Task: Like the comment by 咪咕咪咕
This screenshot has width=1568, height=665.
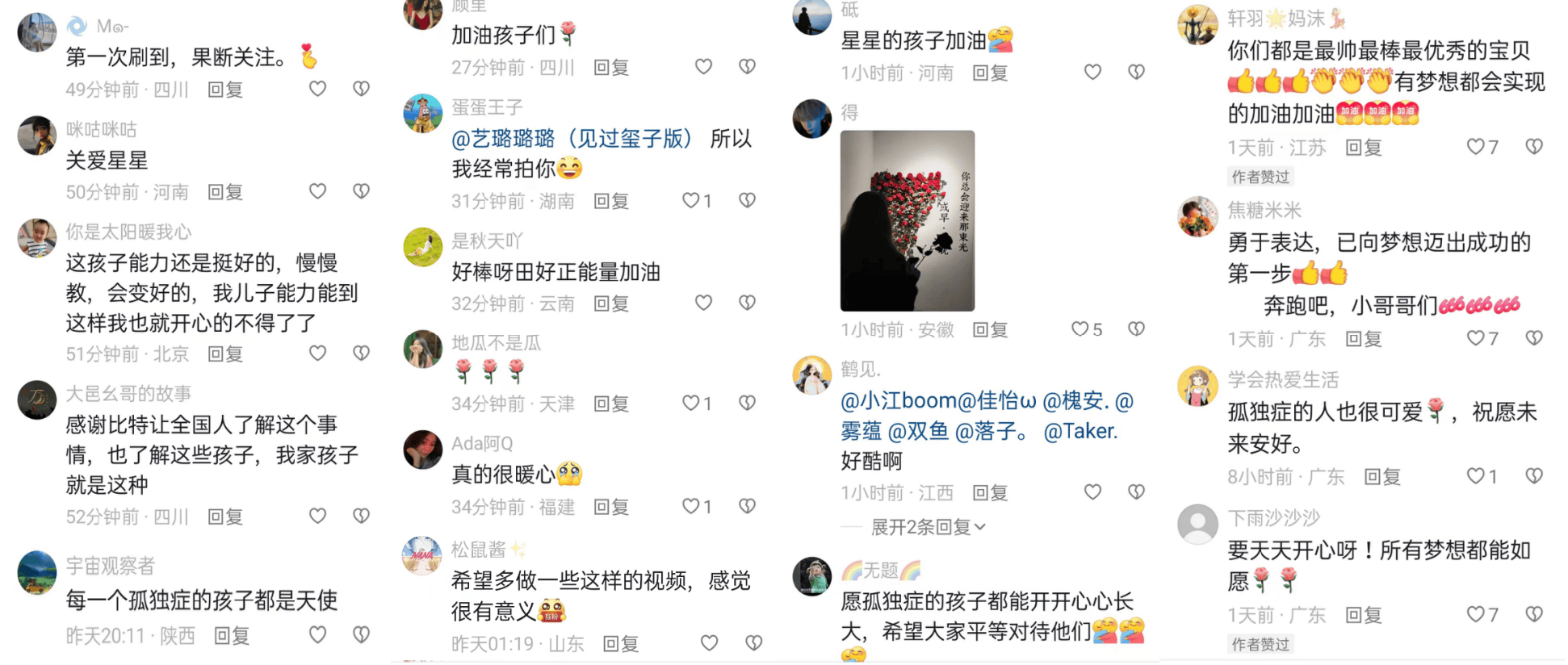Action: click(318, 191)
